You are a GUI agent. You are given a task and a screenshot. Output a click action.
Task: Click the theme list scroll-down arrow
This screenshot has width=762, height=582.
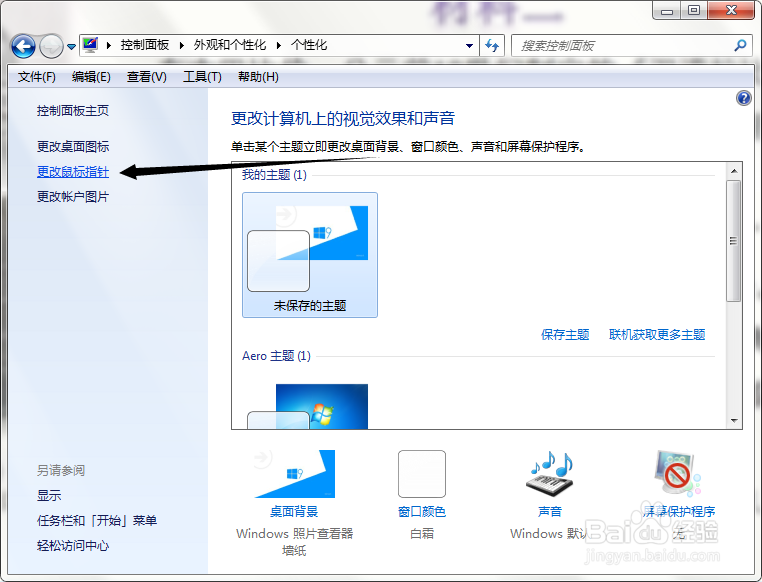(x=734, y=421)
